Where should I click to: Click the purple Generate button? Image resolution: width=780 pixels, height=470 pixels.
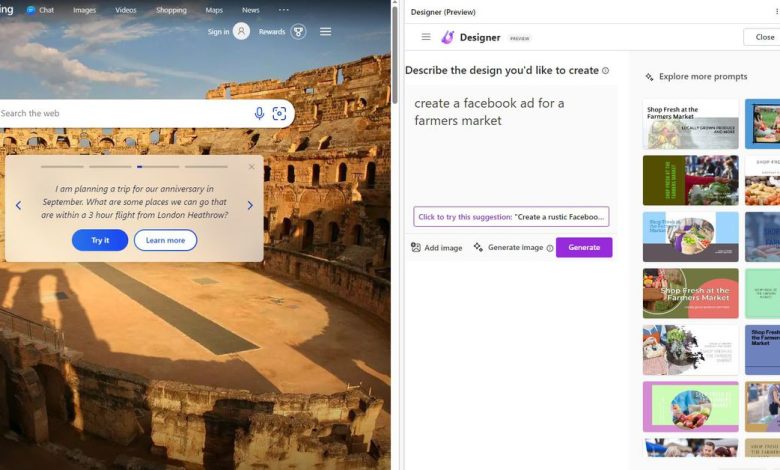click(584, 247)
